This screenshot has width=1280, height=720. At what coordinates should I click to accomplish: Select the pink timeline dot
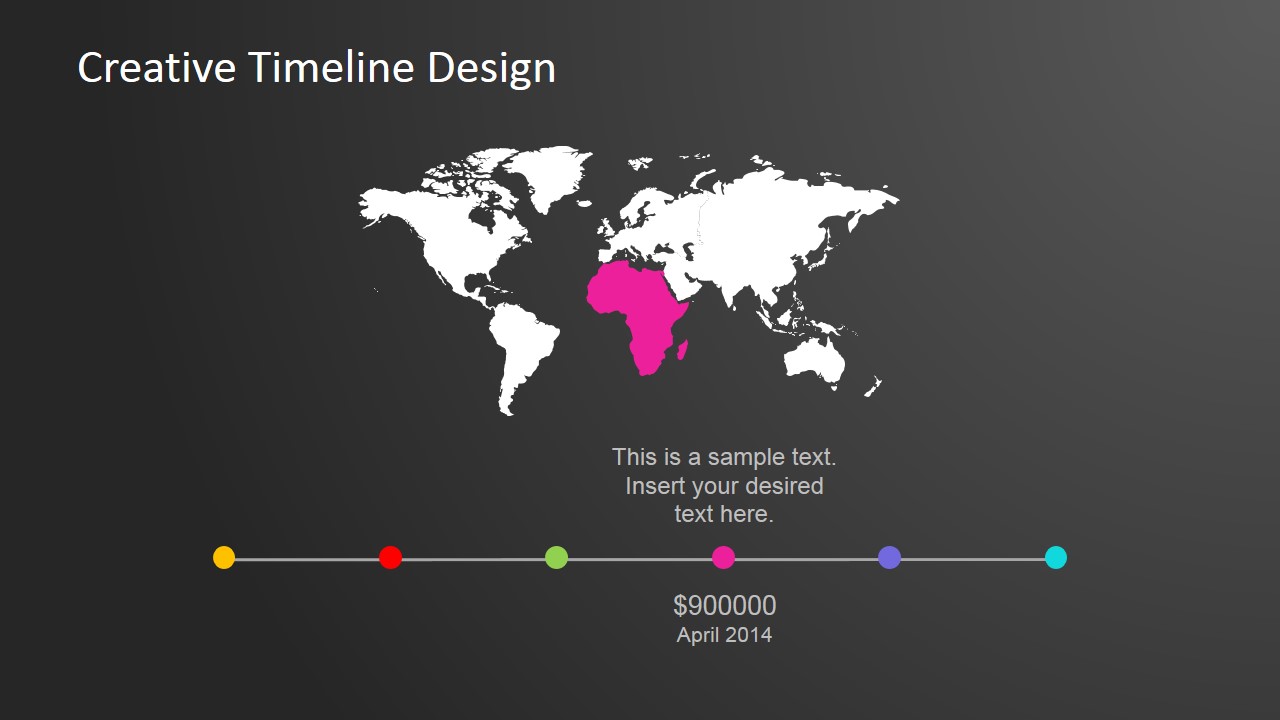(723, 558)
